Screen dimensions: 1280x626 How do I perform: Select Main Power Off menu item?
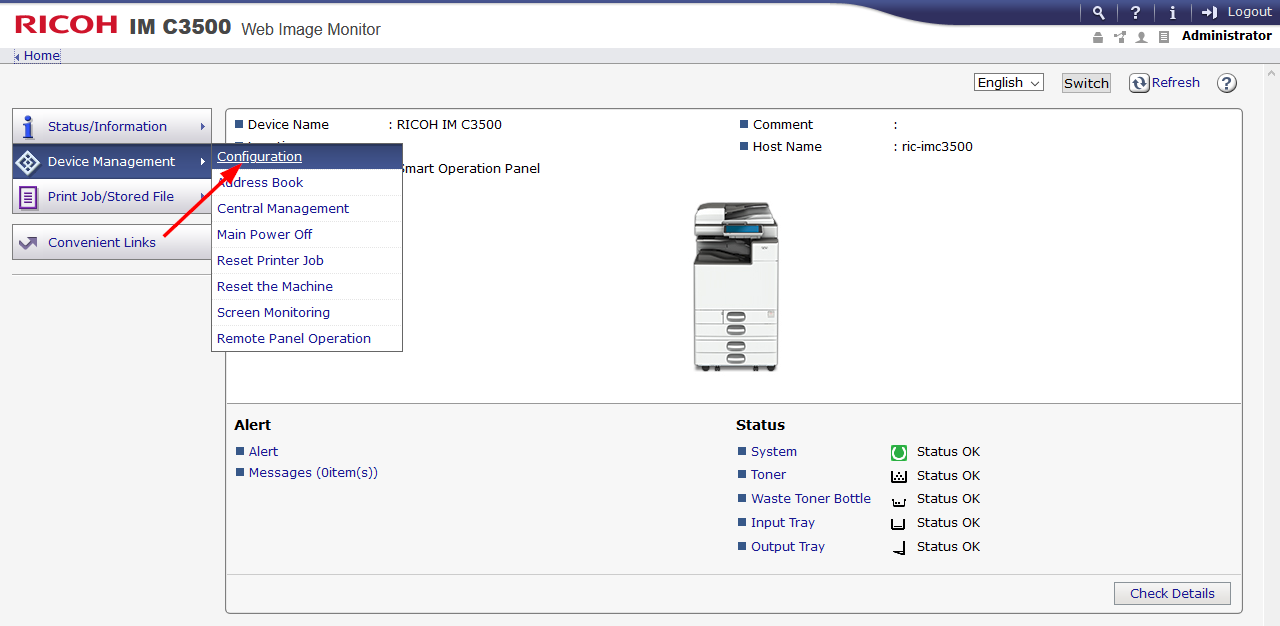(x=307, y=234)
